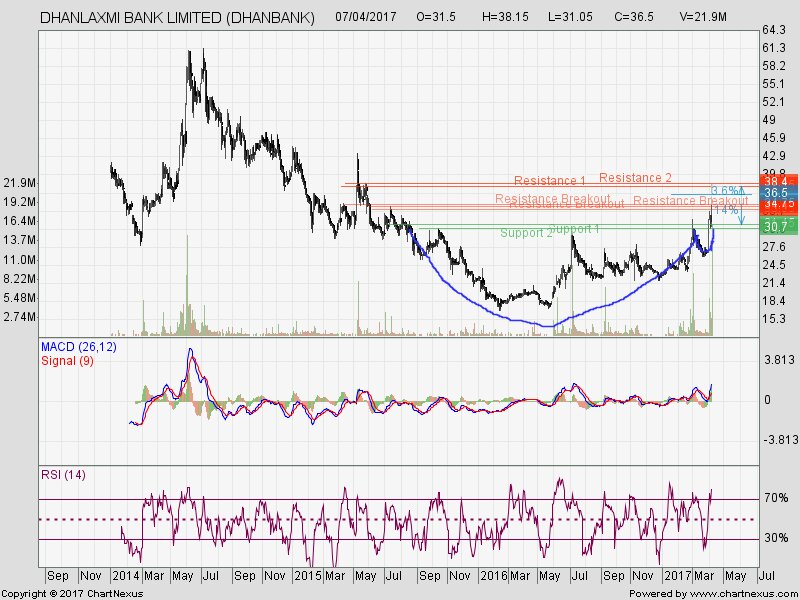Select the high value H=38.15
The width and height of the screenshot is (800, 600).
(x=505, y=17)
